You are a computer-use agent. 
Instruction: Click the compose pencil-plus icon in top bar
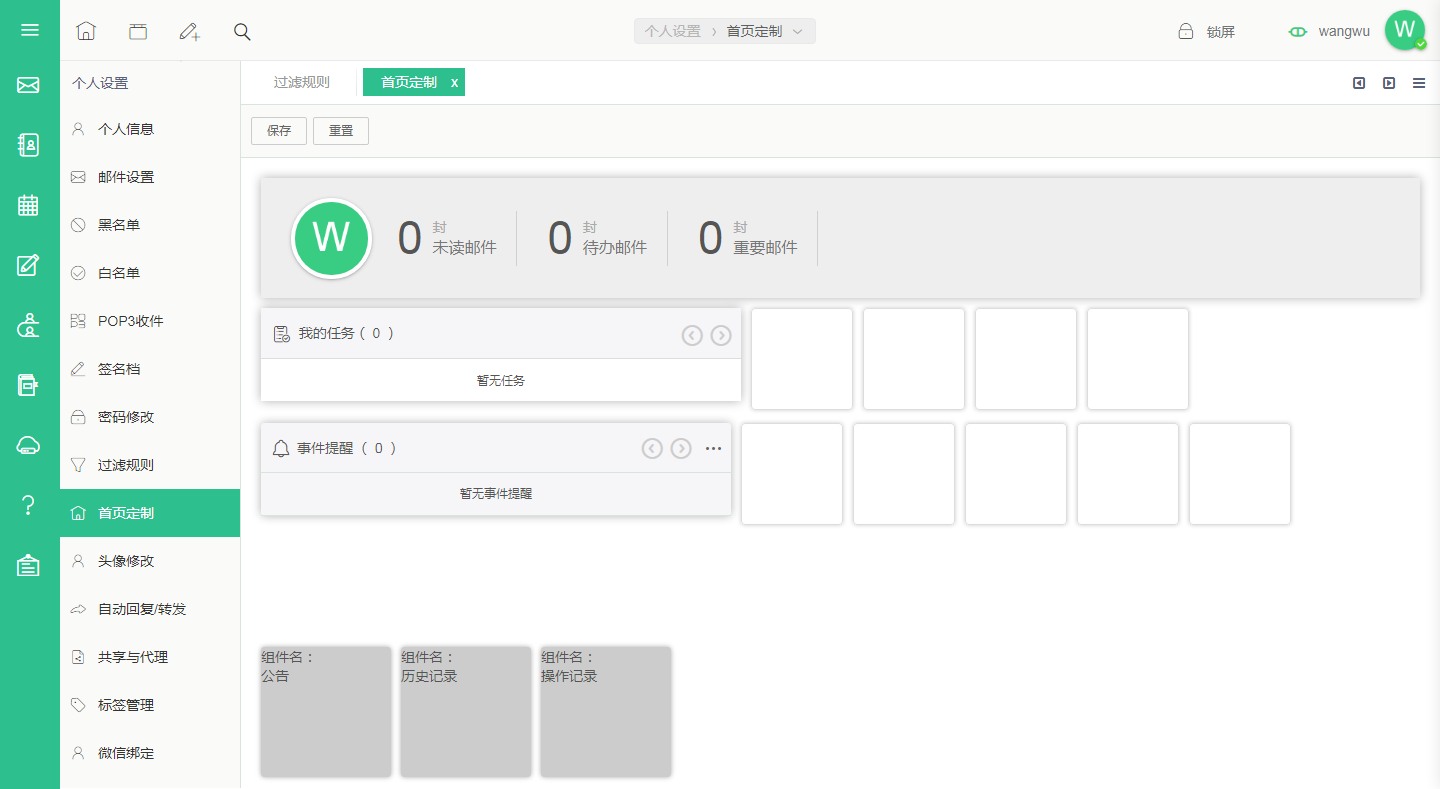pos(189,31)
